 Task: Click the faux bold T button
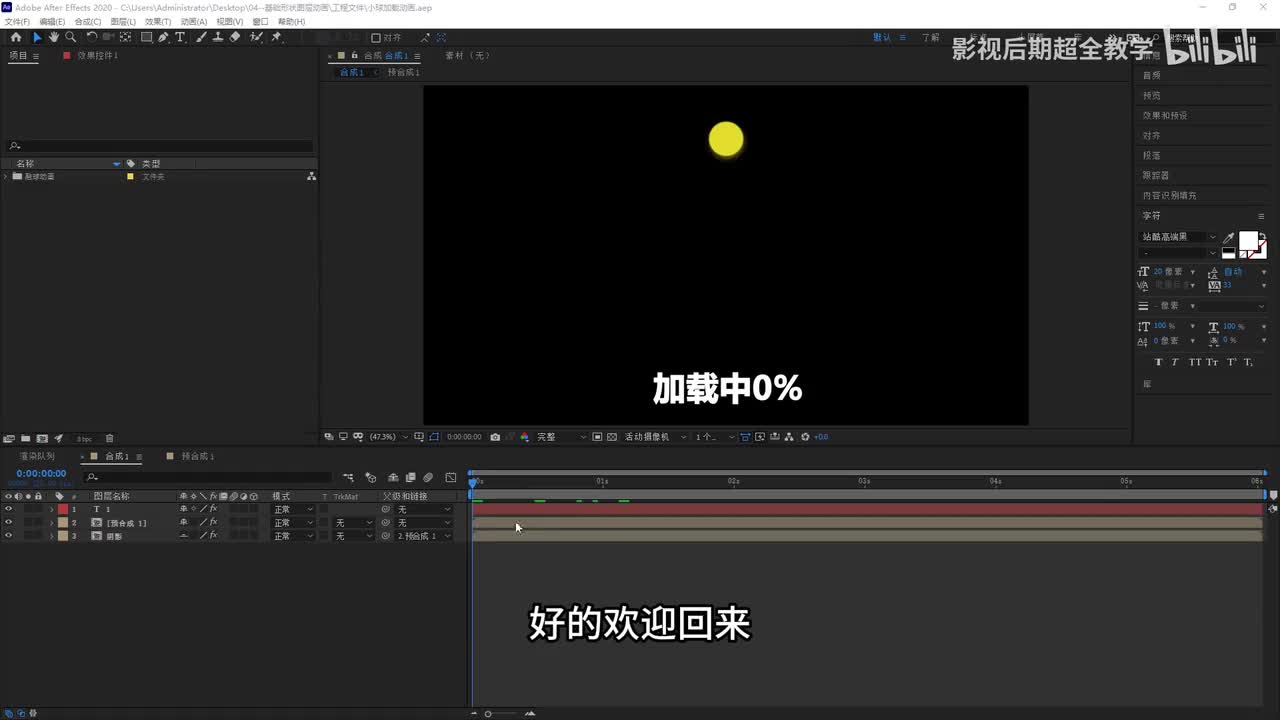click(x=1159, y=362)
